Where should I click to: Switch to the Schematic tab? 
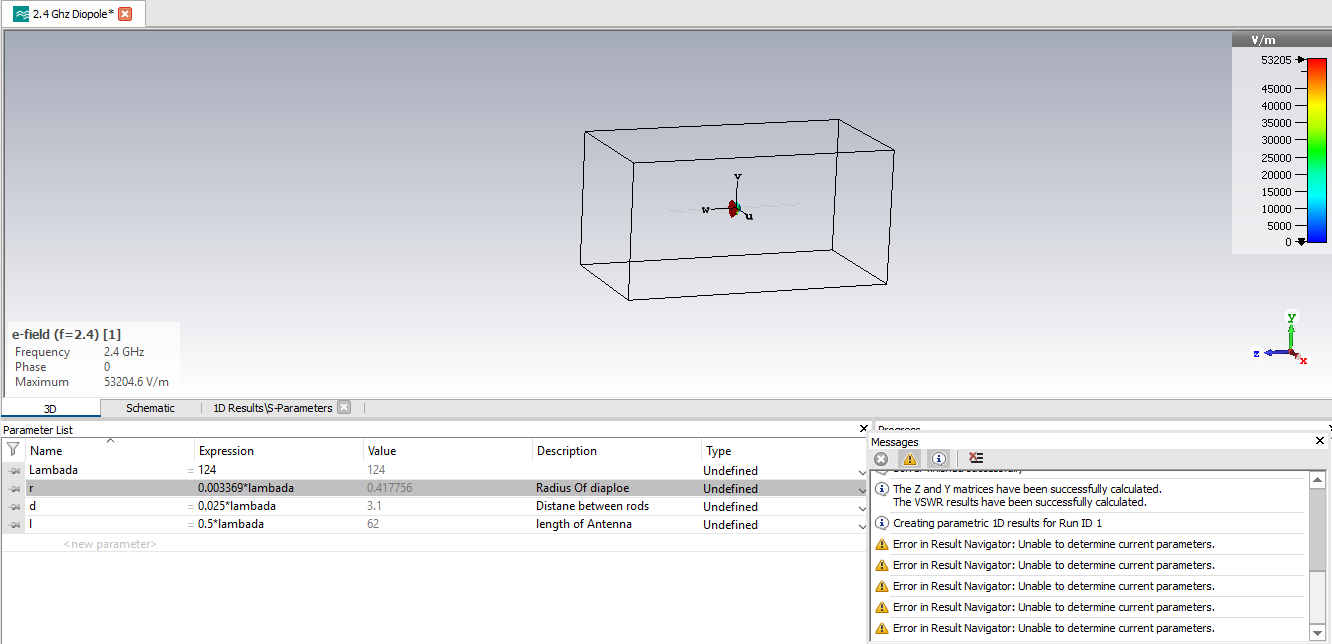pyautogui.click(x=150, y=408)
